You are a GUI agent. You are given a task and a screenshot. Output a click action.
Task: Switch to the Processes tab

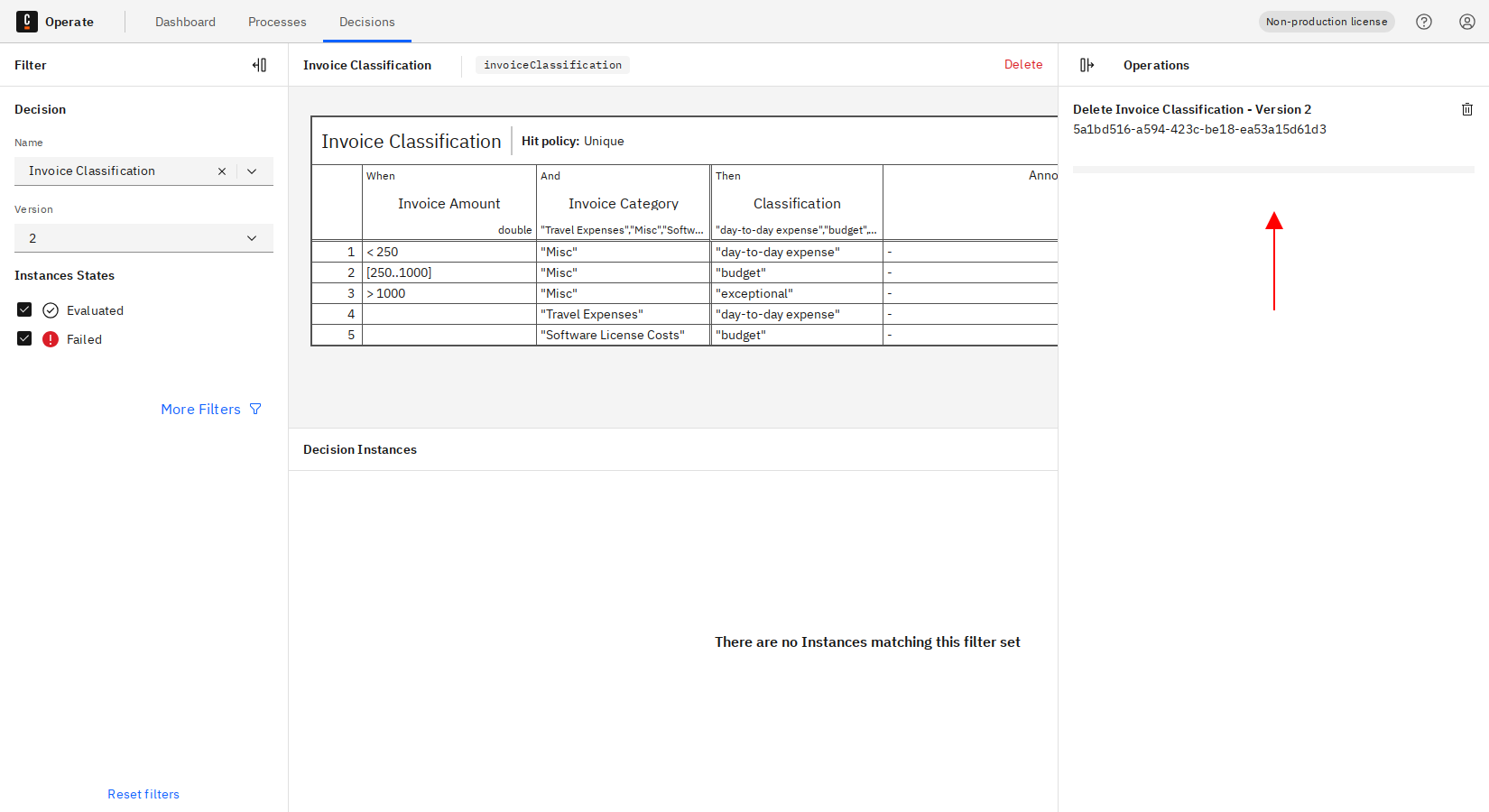pyautogui.click(x=277, y=22)
